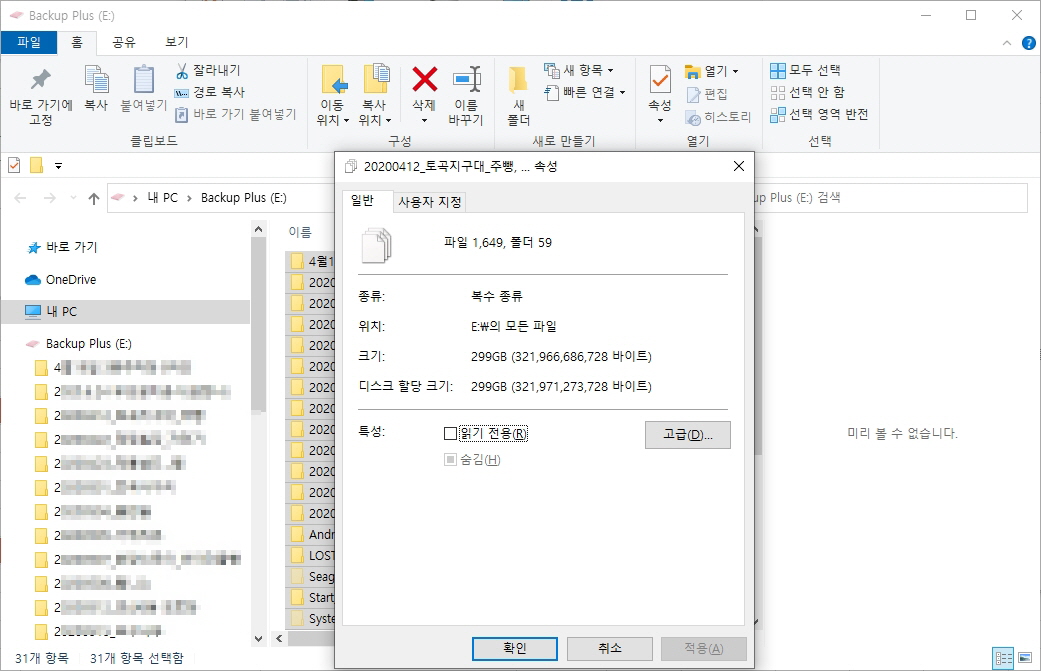1041x671 pixels.
Task: Switch to the View (보기) ribbon tab
Action: point(177,42)
